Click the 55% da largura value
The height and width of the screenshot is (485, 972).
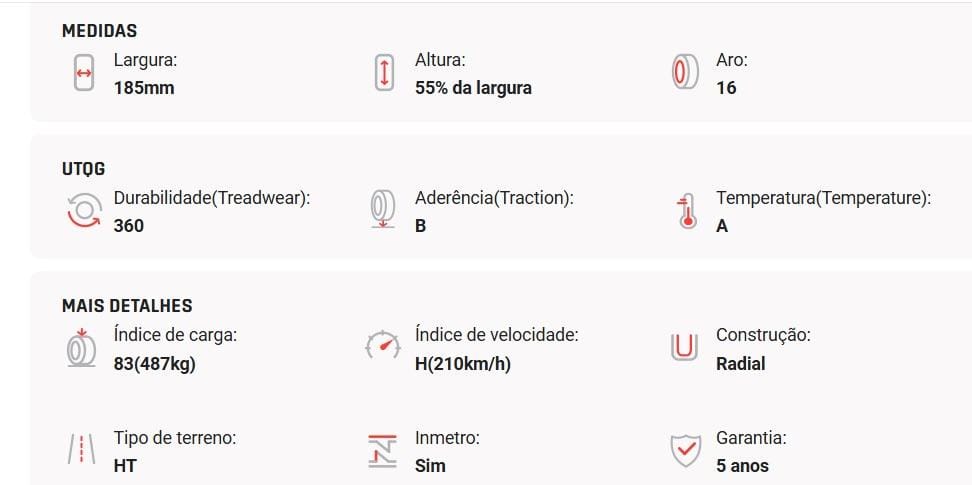point(473,88)
